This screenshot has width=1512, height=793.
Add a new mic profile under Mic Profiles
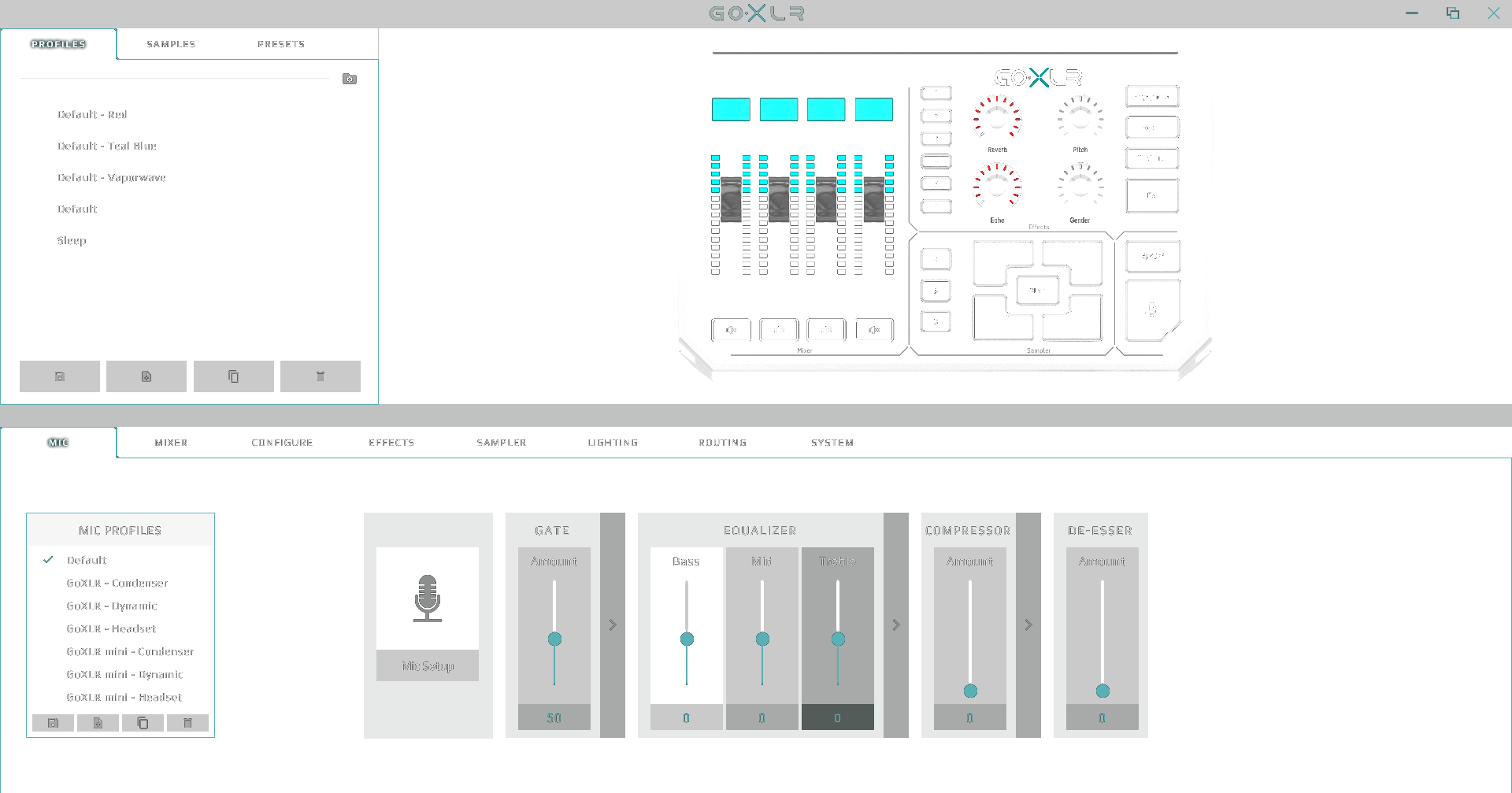coord(98,723)
